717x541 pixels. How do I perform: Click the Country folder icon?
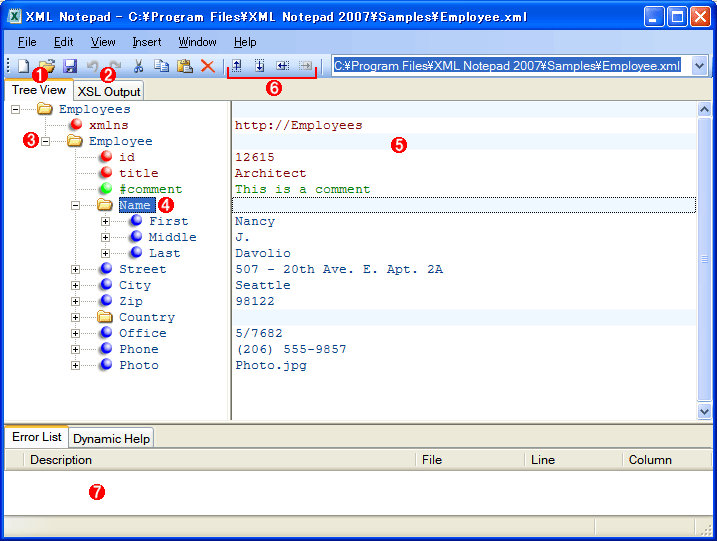(x=105, y=316)
